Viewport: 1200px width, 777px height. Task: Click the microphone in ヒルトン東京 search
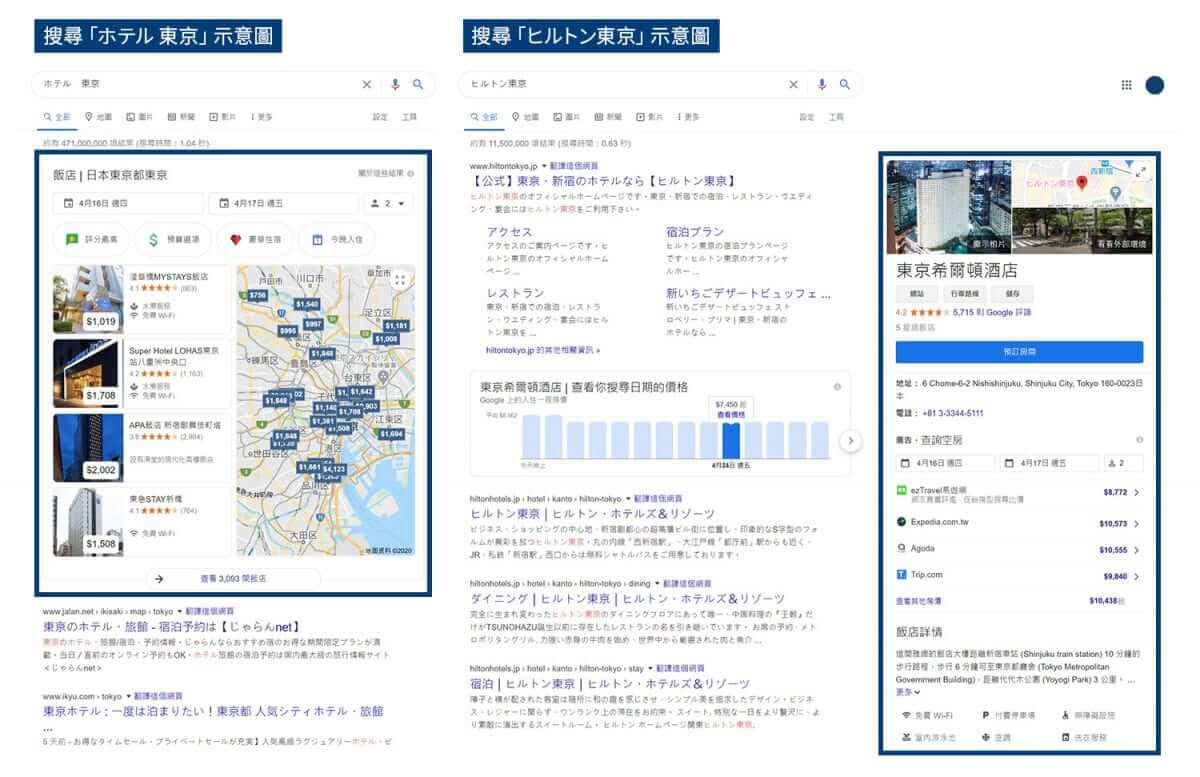tap(822, 85)
